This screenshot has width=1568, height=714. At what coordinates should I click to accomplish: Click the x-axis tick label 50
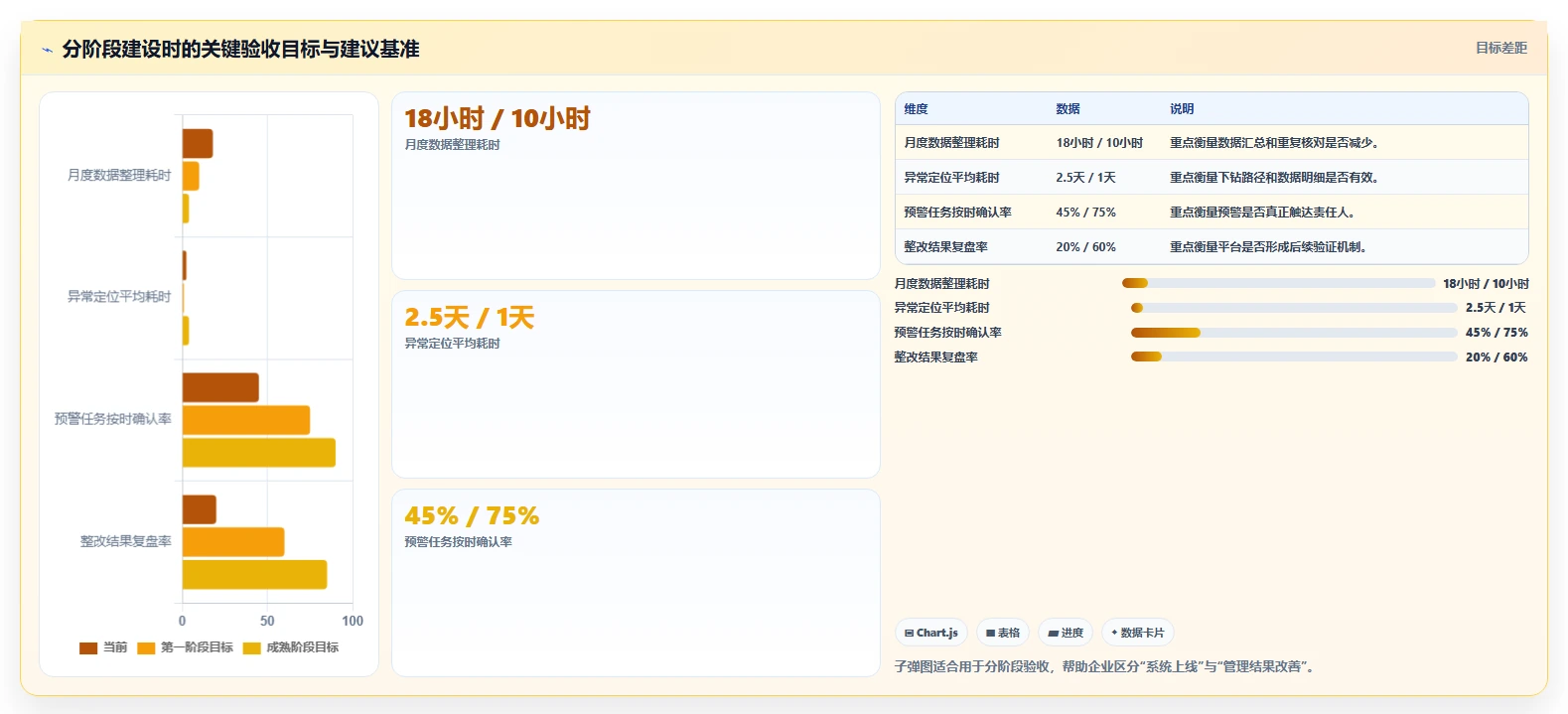pyautogui.click(x=267, y=621)
